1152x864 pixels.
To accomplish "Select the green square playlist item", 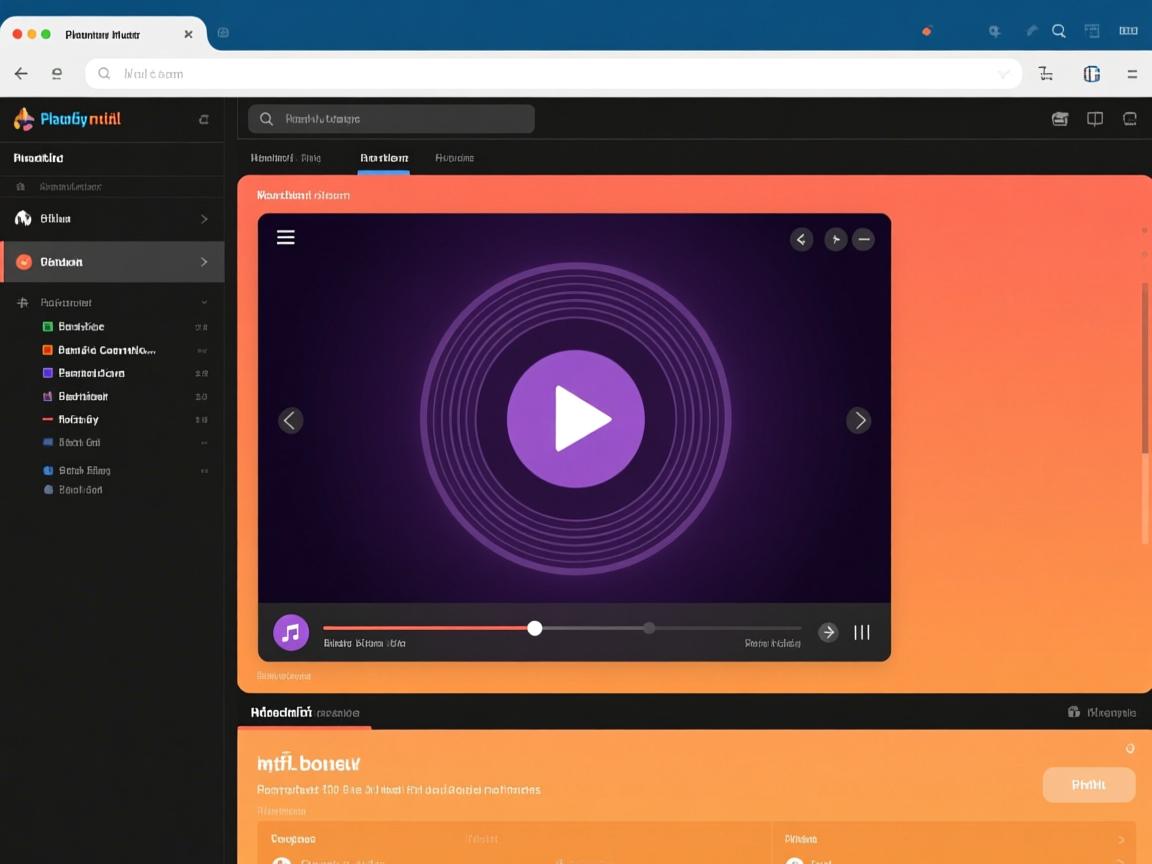I will click(80, 327).
